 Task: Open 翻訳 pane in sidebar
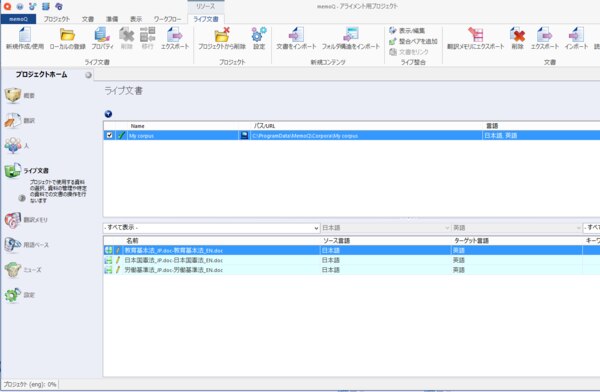click(20, 121)
